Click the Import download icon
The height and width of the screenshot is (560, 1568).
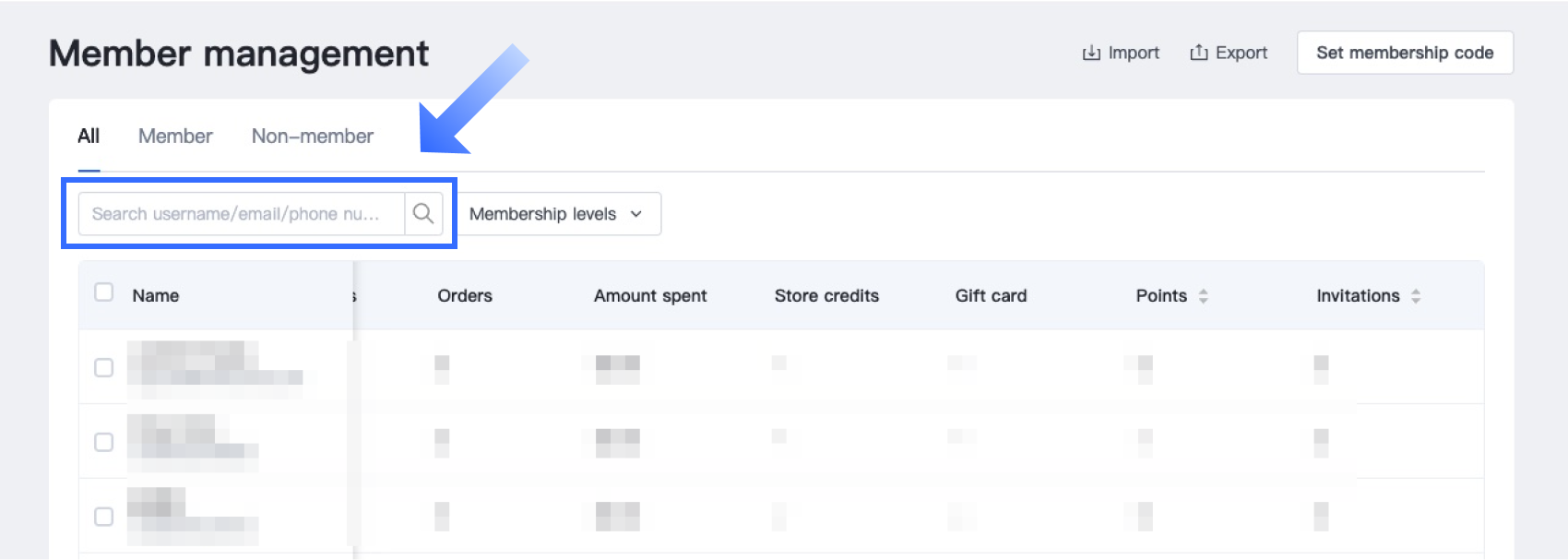[x=1091, y=53]
